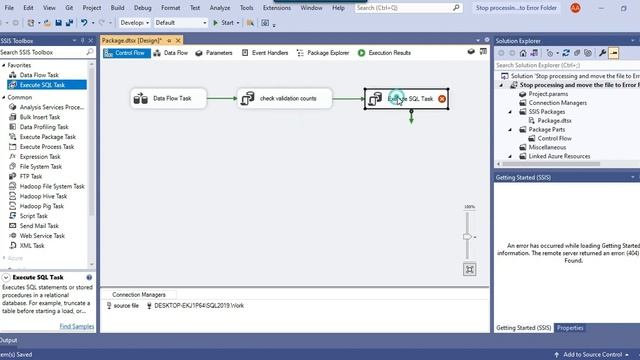The width and height of the screenshot is (640, 360).
Task: Open the Package Explorer tab
Action: [323, 53]
